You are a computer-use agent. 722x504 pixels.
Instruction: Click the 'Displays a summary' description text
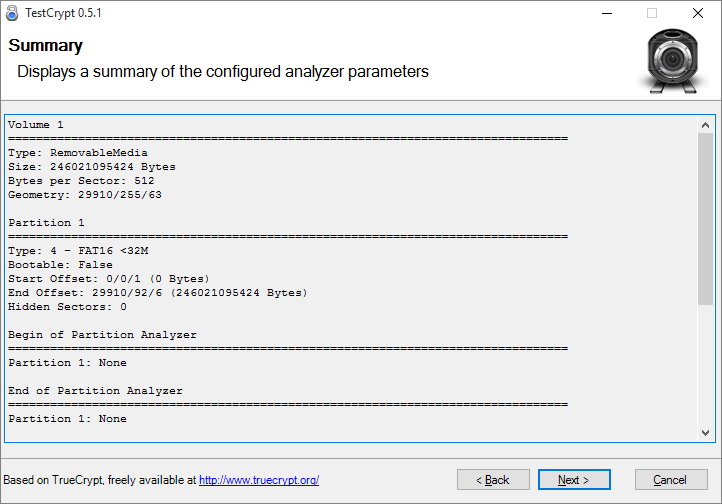(223, 72)
